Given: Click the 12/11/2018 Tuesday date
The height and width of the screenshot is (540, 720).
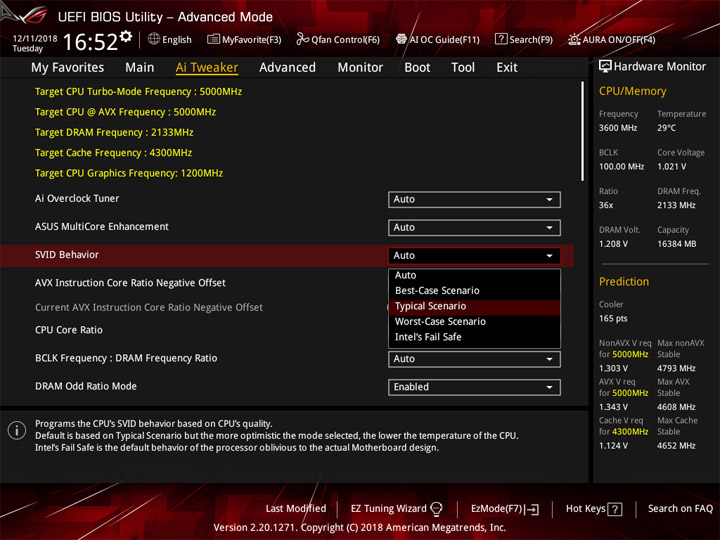Looking at the screenshot, I should [x=35, y=43].
